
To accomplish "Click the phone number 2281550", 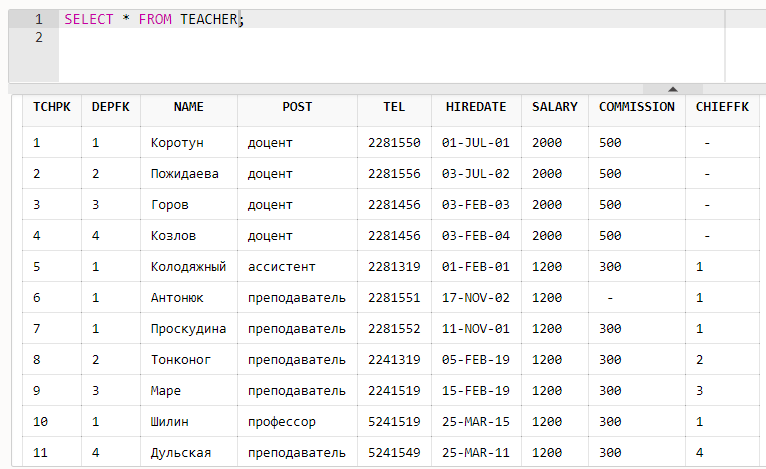I will 394,143.
